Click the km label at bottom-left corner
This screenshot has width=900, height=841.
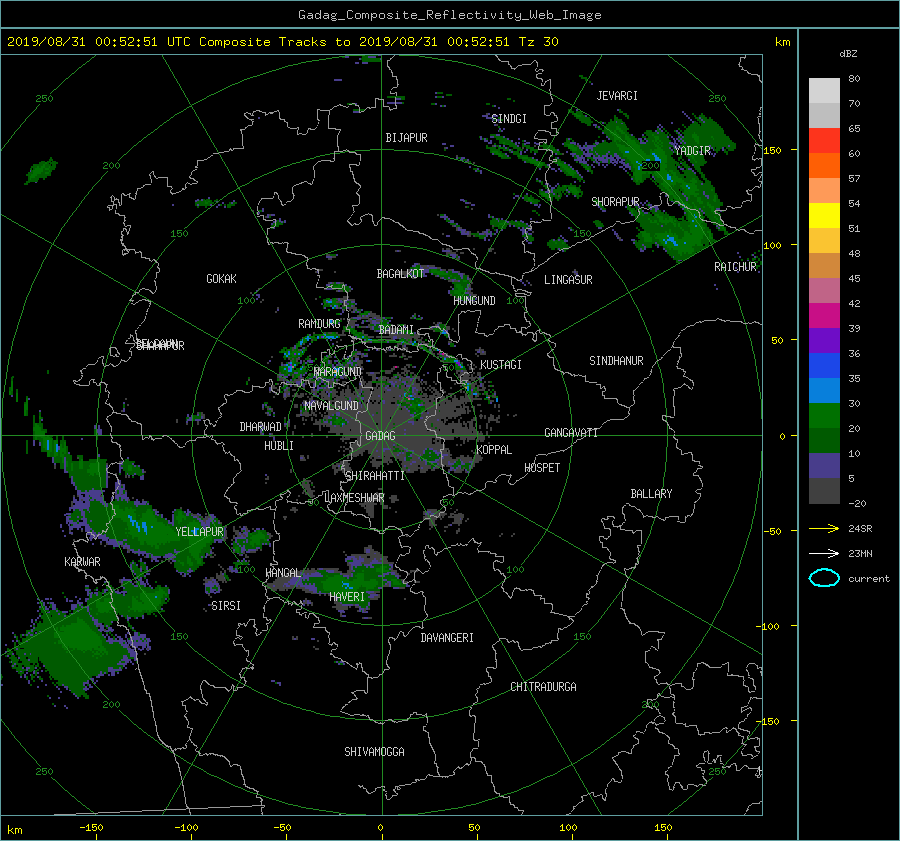pos(14,830)
